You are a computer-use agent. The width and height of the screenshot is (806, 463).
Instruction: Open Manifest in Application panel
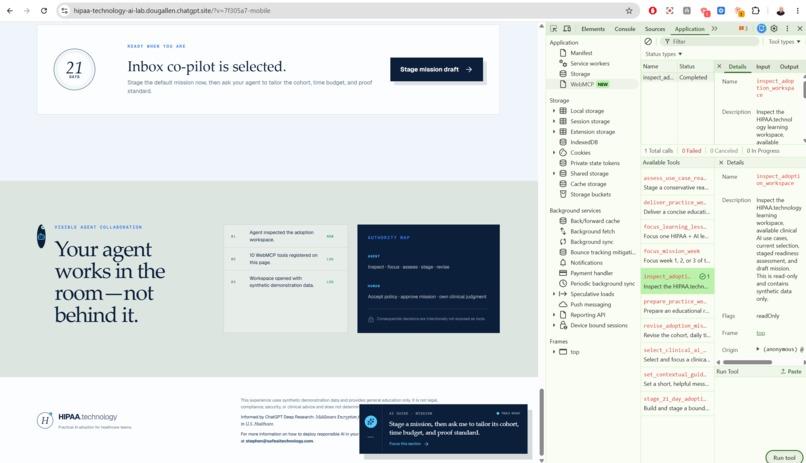point(581,53)
